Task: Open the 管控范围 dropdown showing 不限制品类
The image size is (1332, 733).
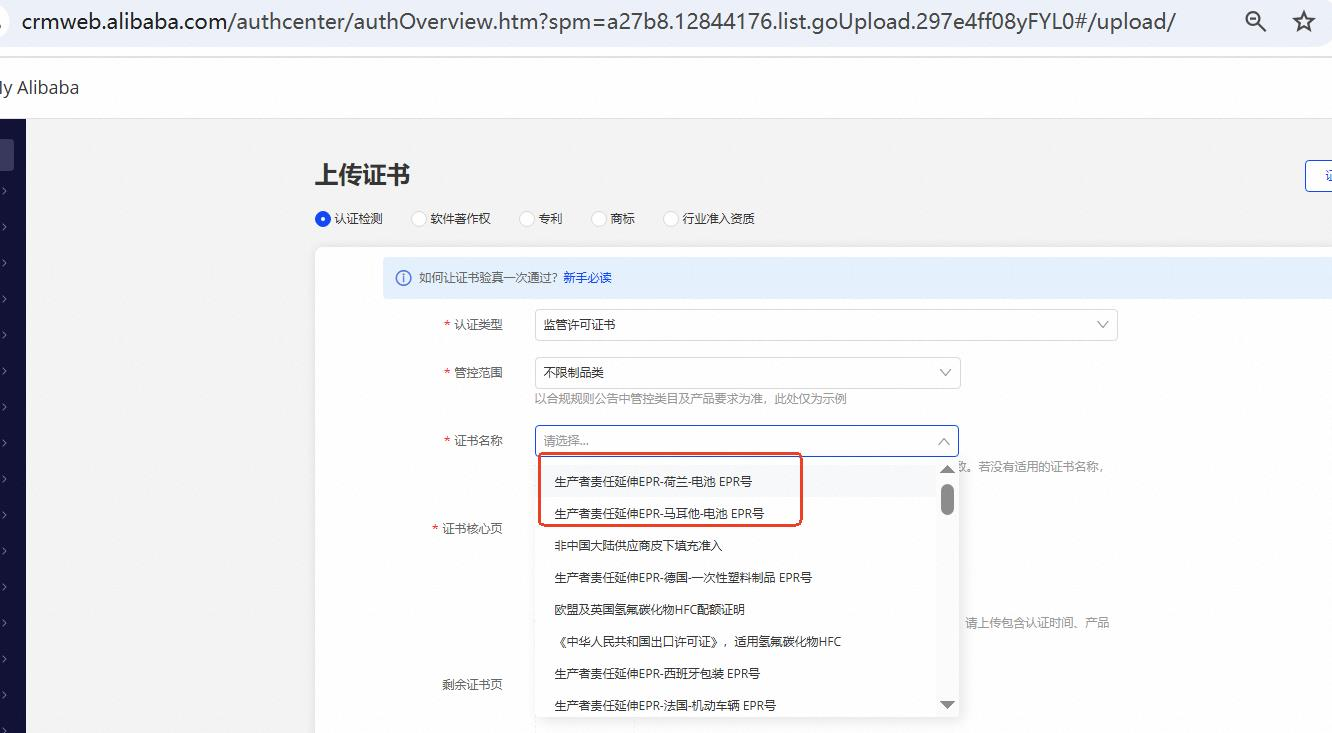Action: (x=748, y=373)
